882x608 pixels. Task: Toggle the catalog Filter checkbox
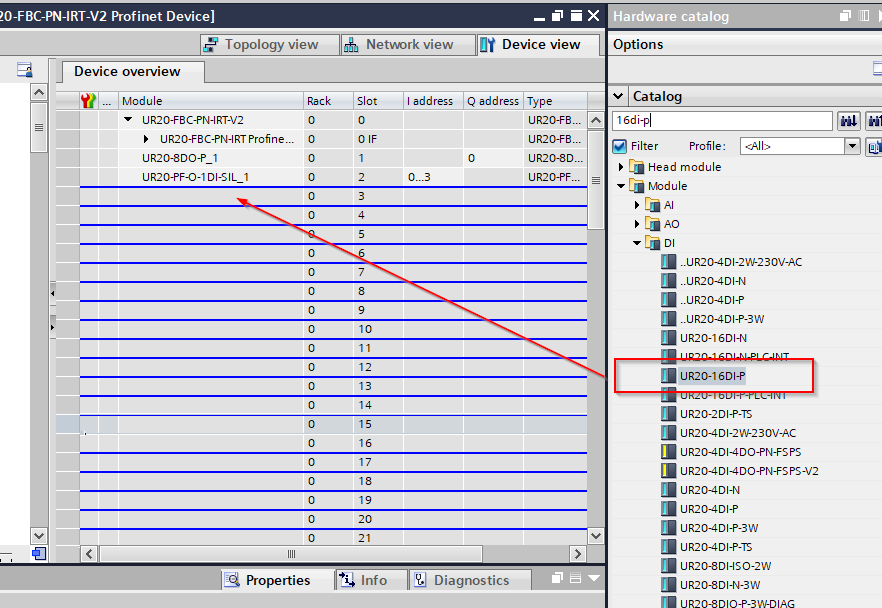point(620,146)
